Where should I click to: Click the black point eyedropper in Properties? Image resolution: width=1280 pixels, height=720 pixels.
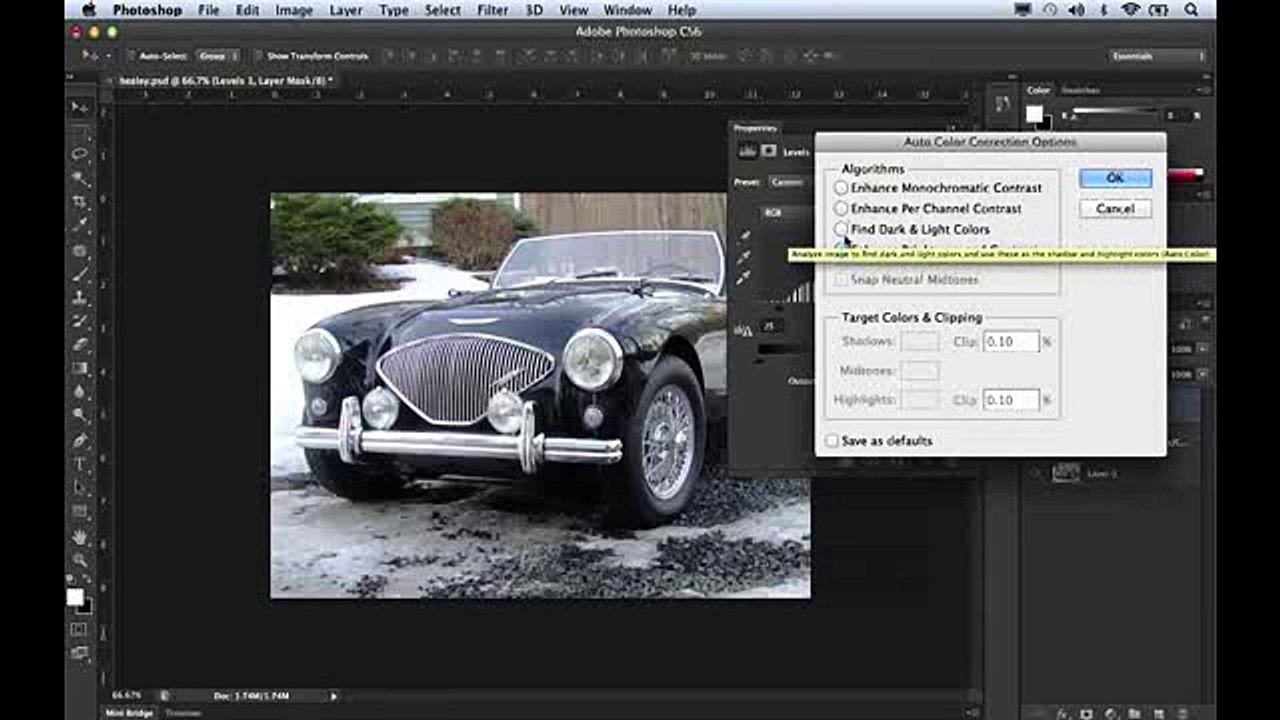[x=745, y=236]
